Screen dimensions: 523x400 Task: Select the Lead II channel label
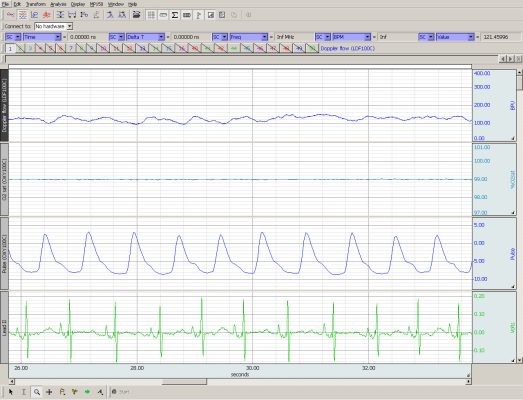click(4, 327)
